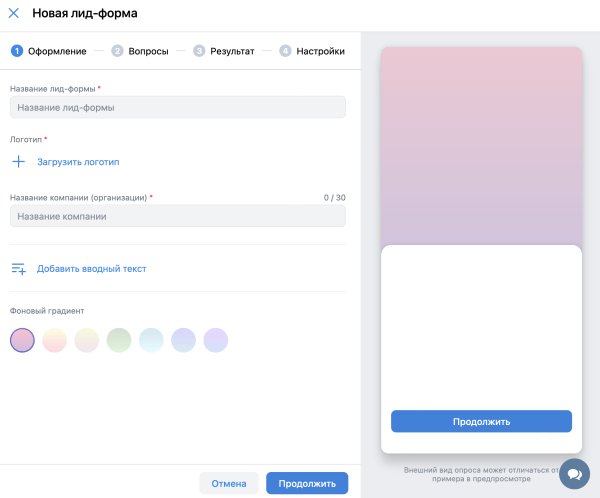Select the last lavender gradient swatch

click(x=216, y=340)
